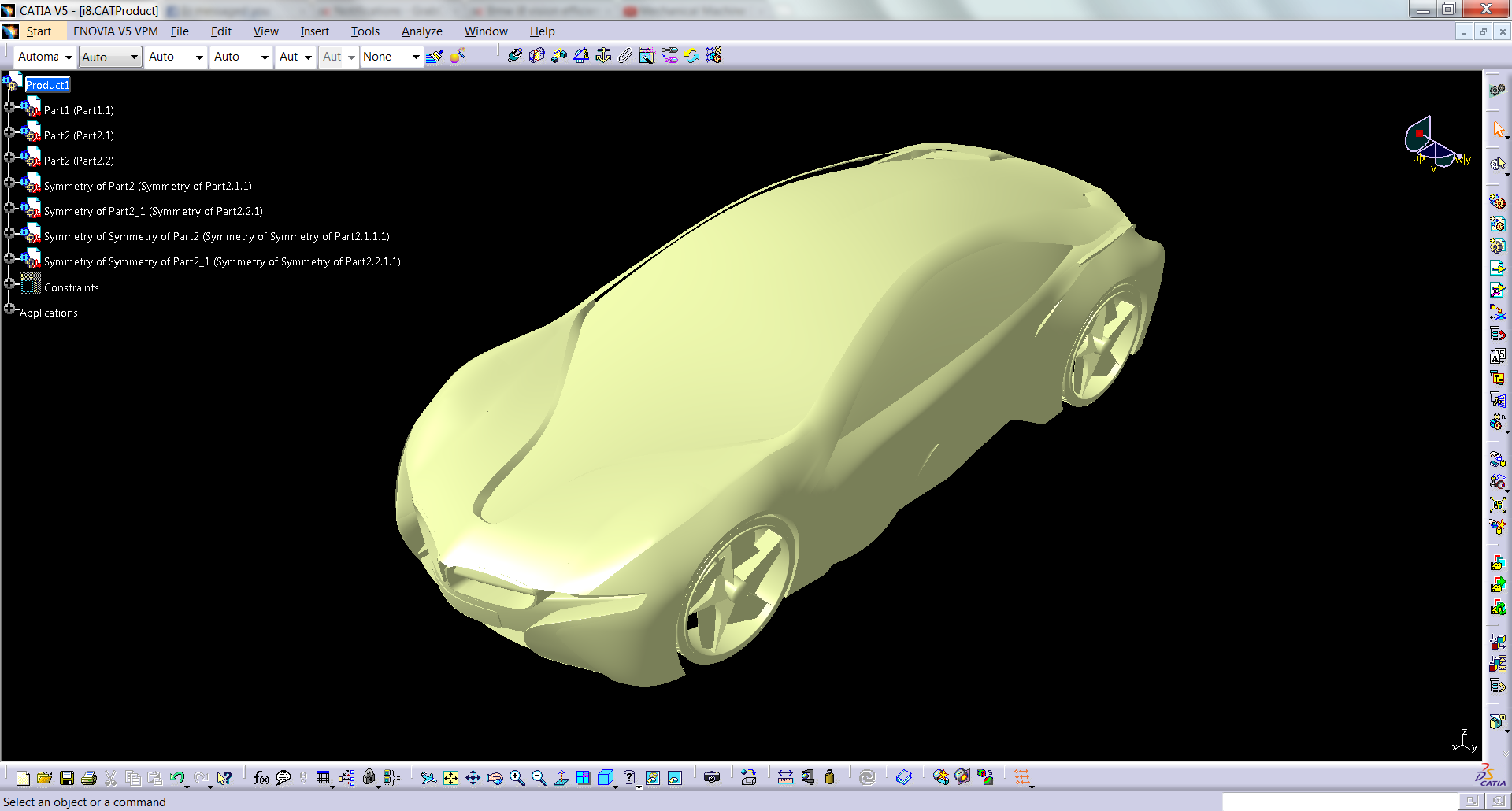Open the File menu
This screenshot has height=811, width=1512.
tap(180, 31)
